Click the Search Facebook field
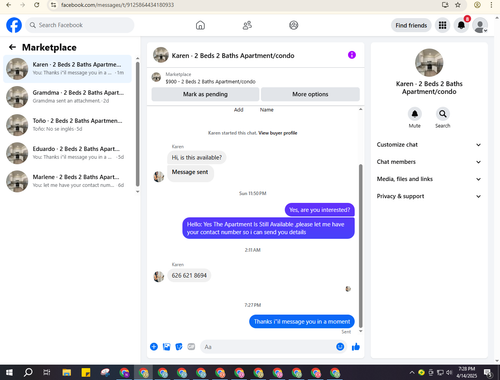The image size is (500, 380). click(80, 25)
